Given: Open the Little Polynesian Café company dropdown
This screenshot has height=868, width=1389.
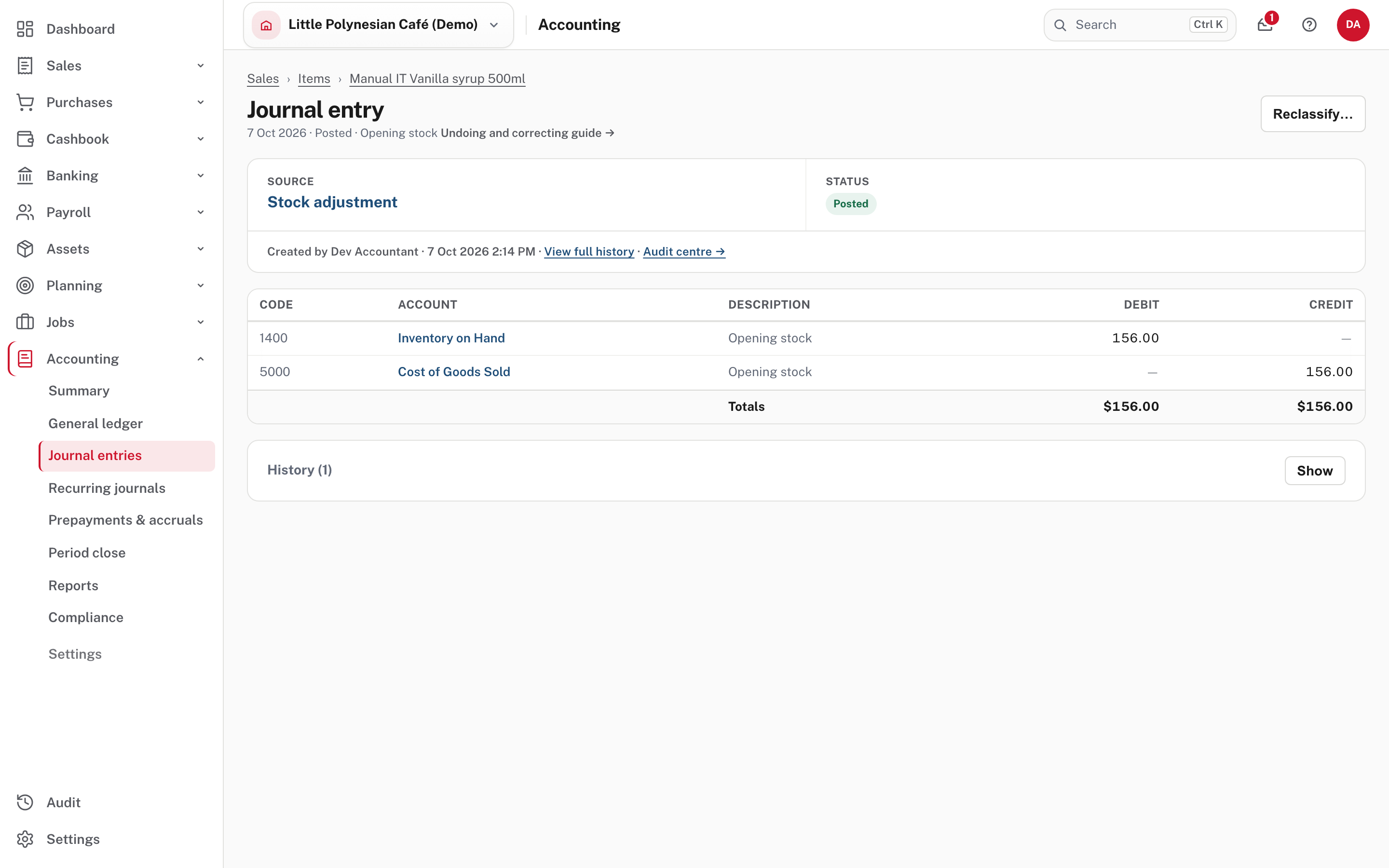Looking at the screenshot, I should point(378,25).
